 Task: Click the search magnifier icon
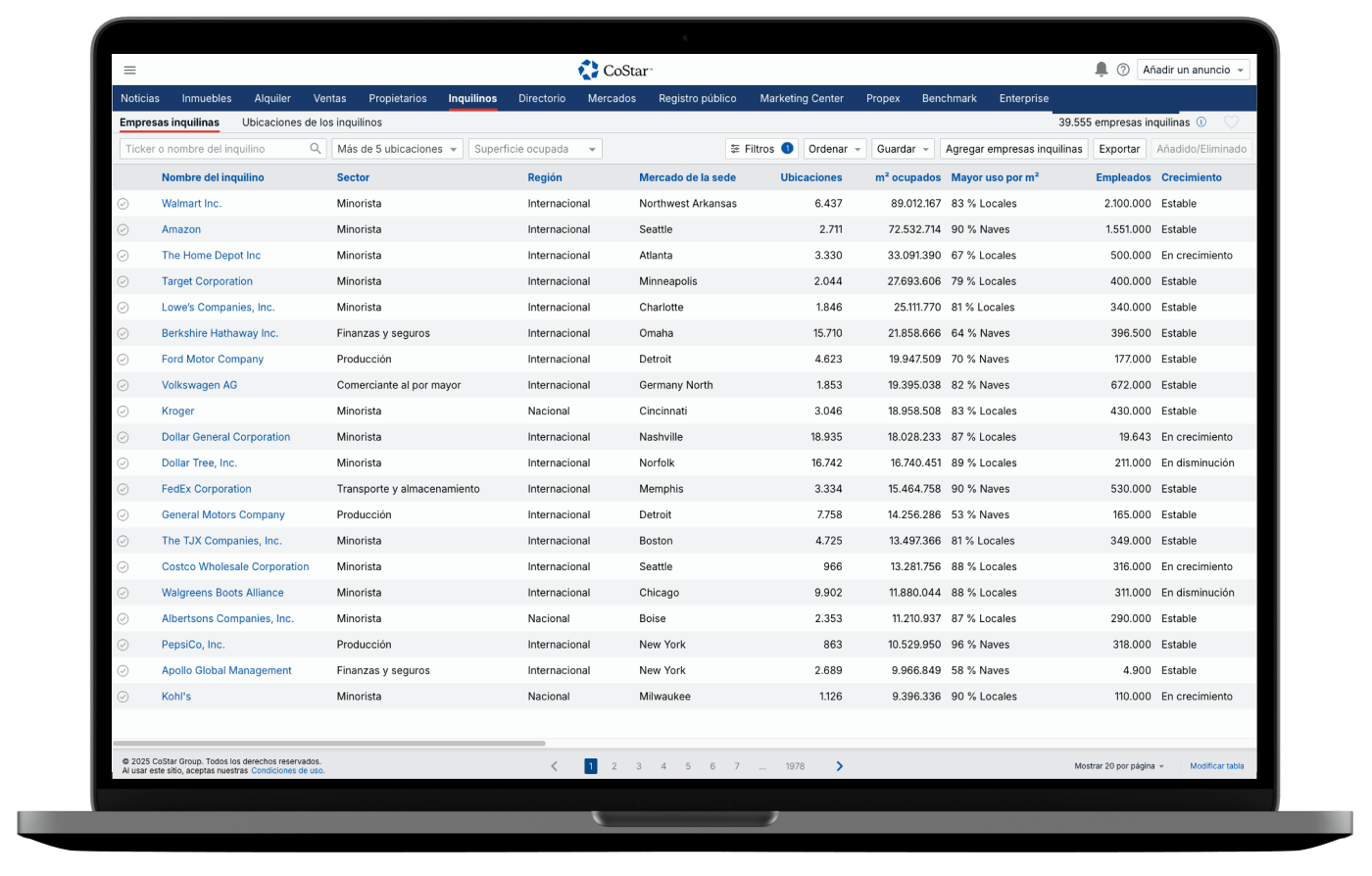(316, 149)
